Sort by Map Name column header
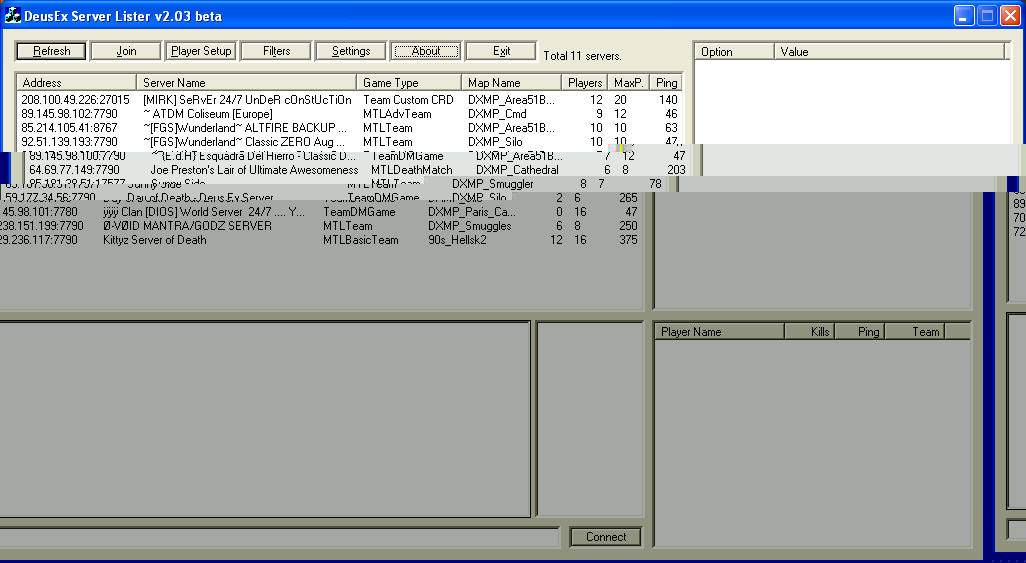Image resolution: width=1026 pixels, height=563 pixels. (512, 82)
